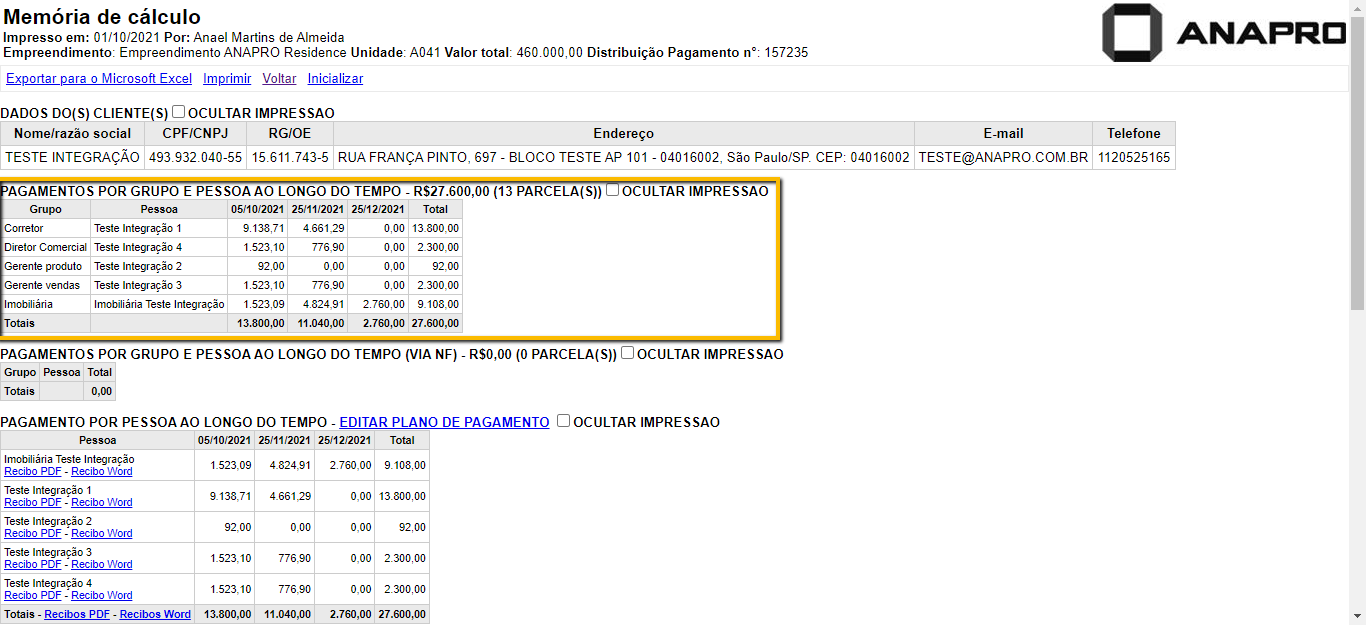Click the Imprimir link

click(227, 79)
